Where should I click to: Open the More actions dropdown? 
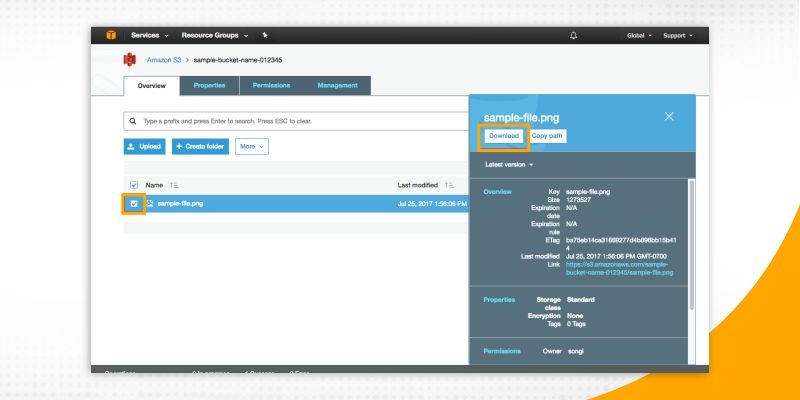point(252,147)
